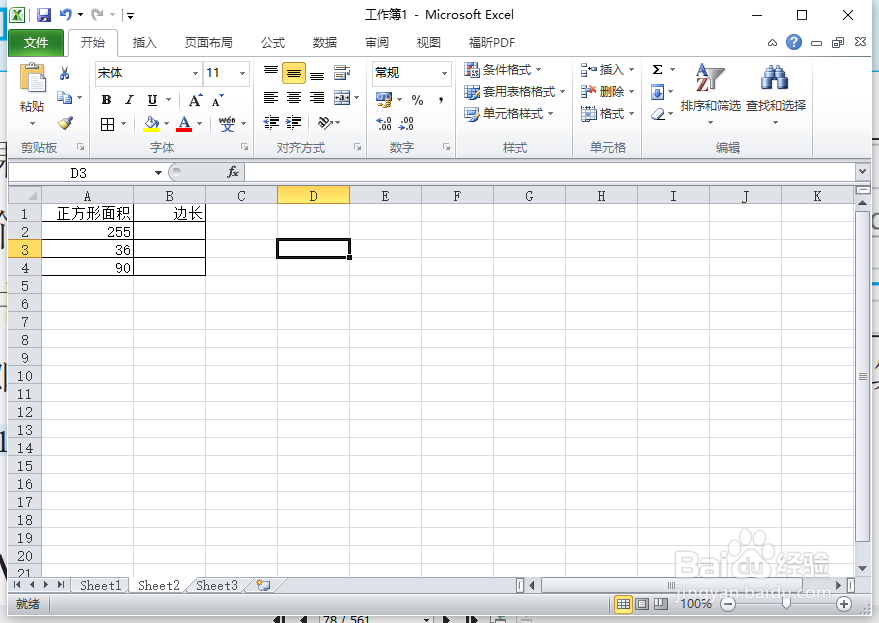The height and width of the screenshot is (623, 879).
Task: Open the Name Box dropdown arrow
Action: tap(158, 173)
